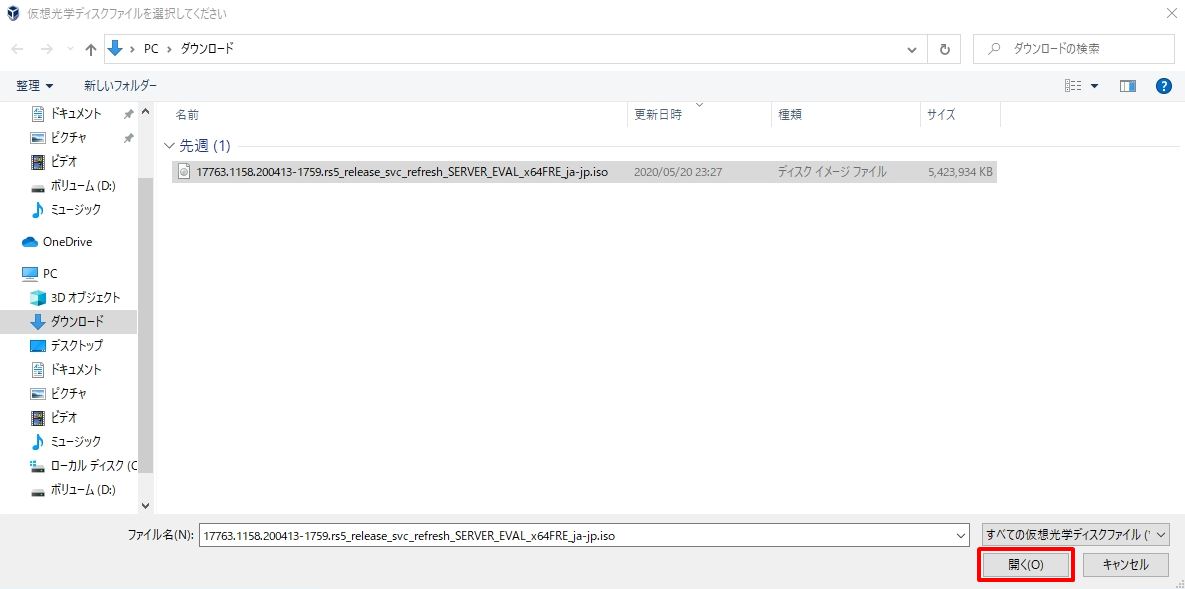1185x589 pixels.
Task: Open view options dropdown arrow
Action: point(1094,86)
